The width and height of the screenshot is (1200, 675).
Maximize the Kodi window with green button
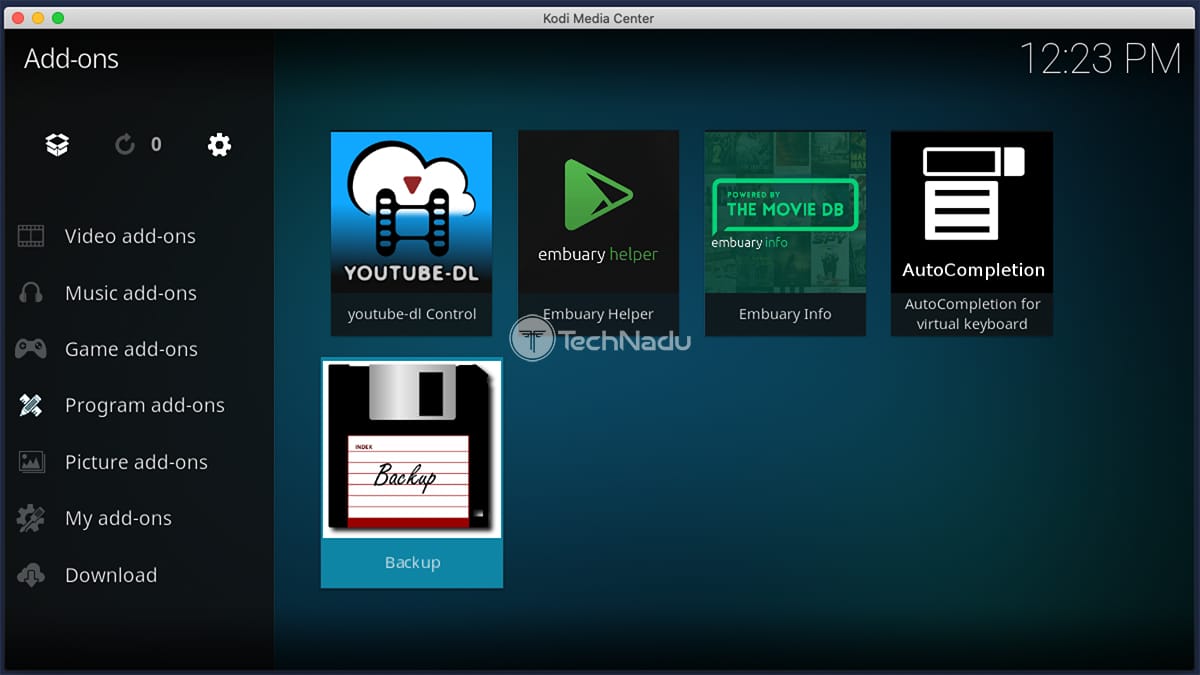point(58,18)
